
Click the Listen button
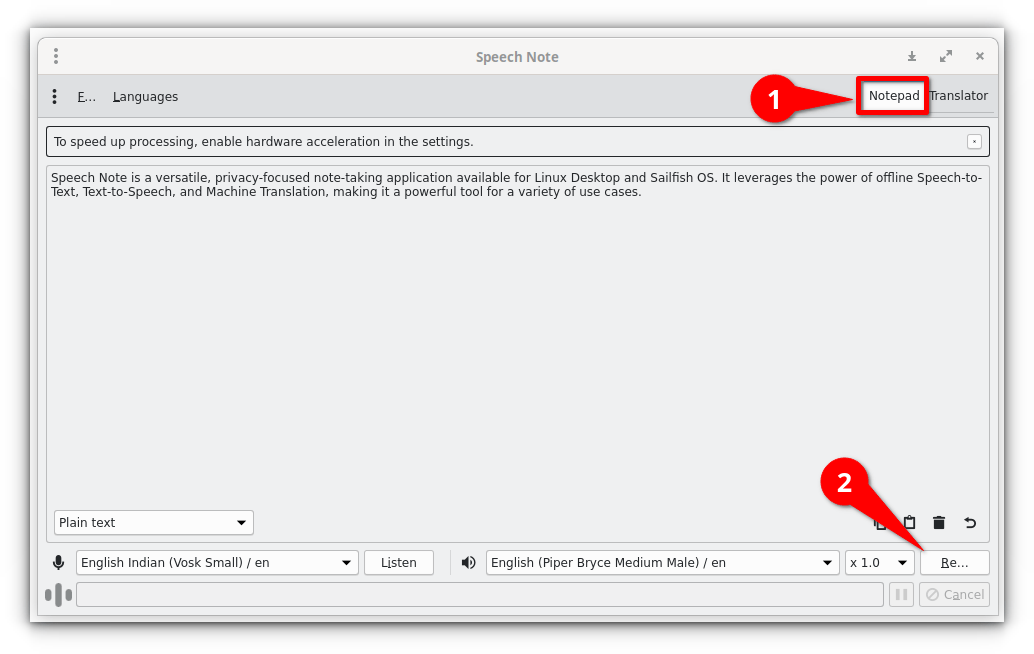(398, 562)
